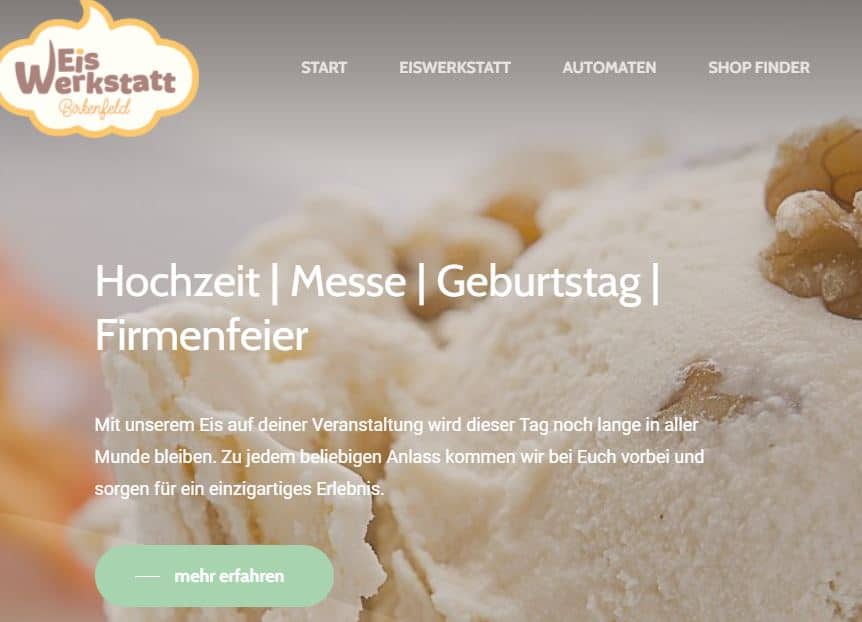This screenshot has width=862, height=622.
Task: Click the 'Eis' word at logo top
Action: [x=77, y=59]
